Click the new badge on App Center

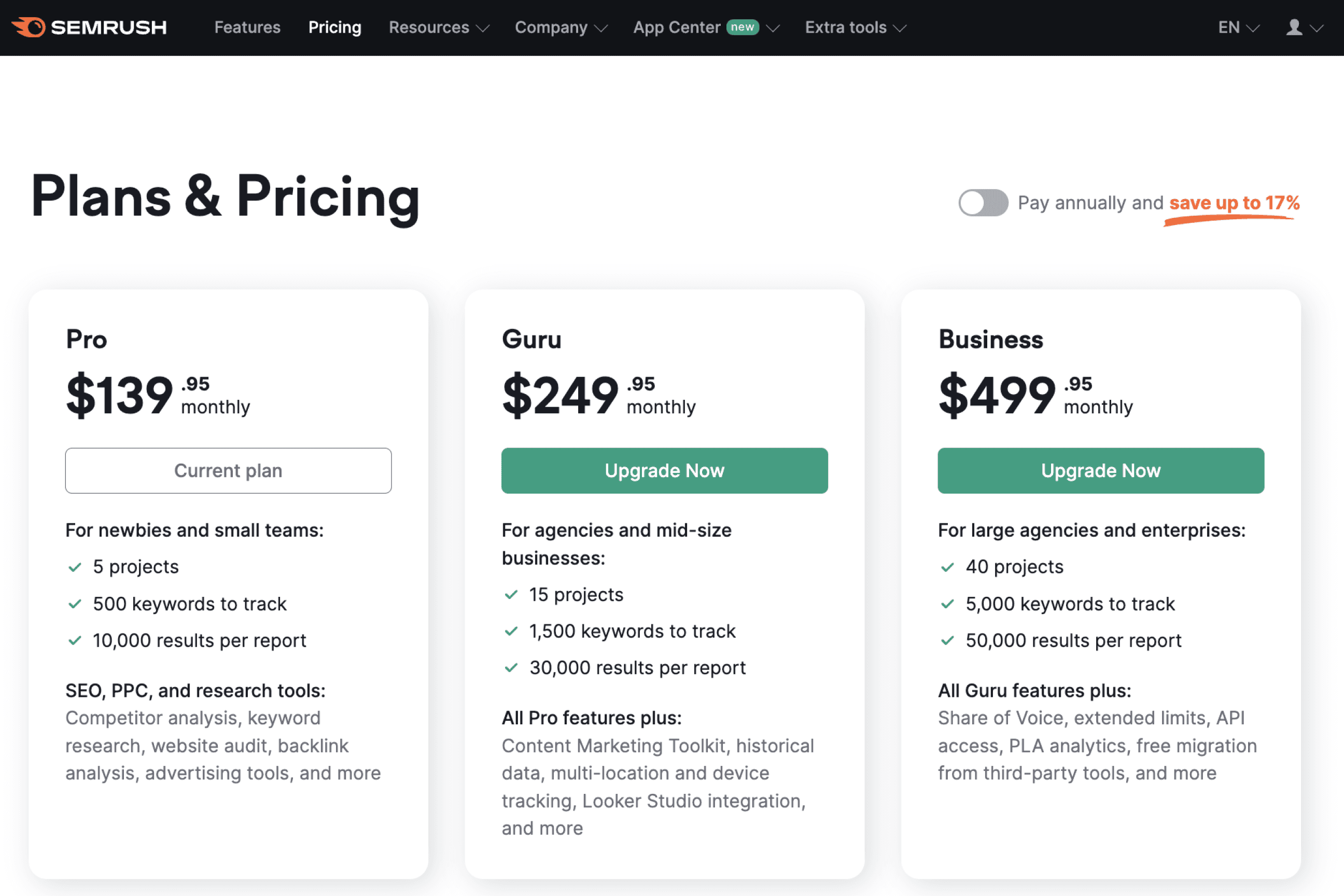(x=743, y=27)
